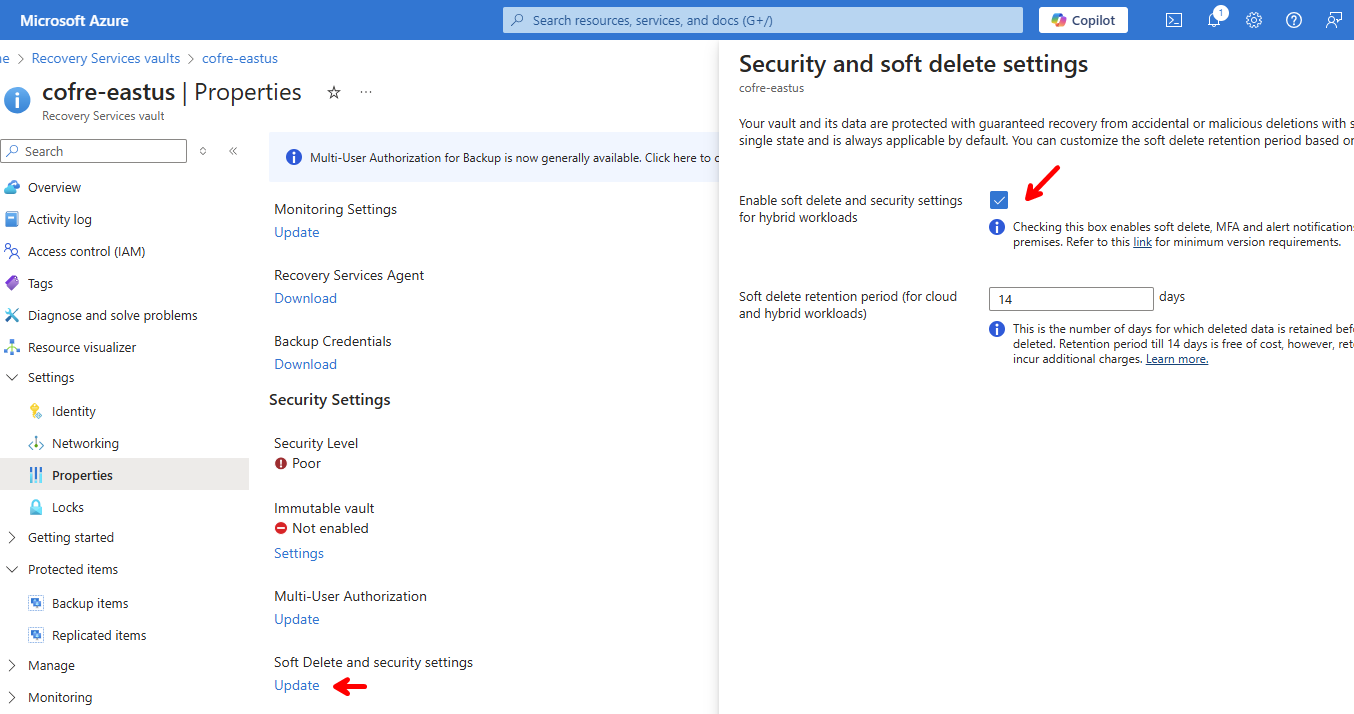Expand the Getting started section
Screen dimensions: 1354x714
[x=12, y=538]
